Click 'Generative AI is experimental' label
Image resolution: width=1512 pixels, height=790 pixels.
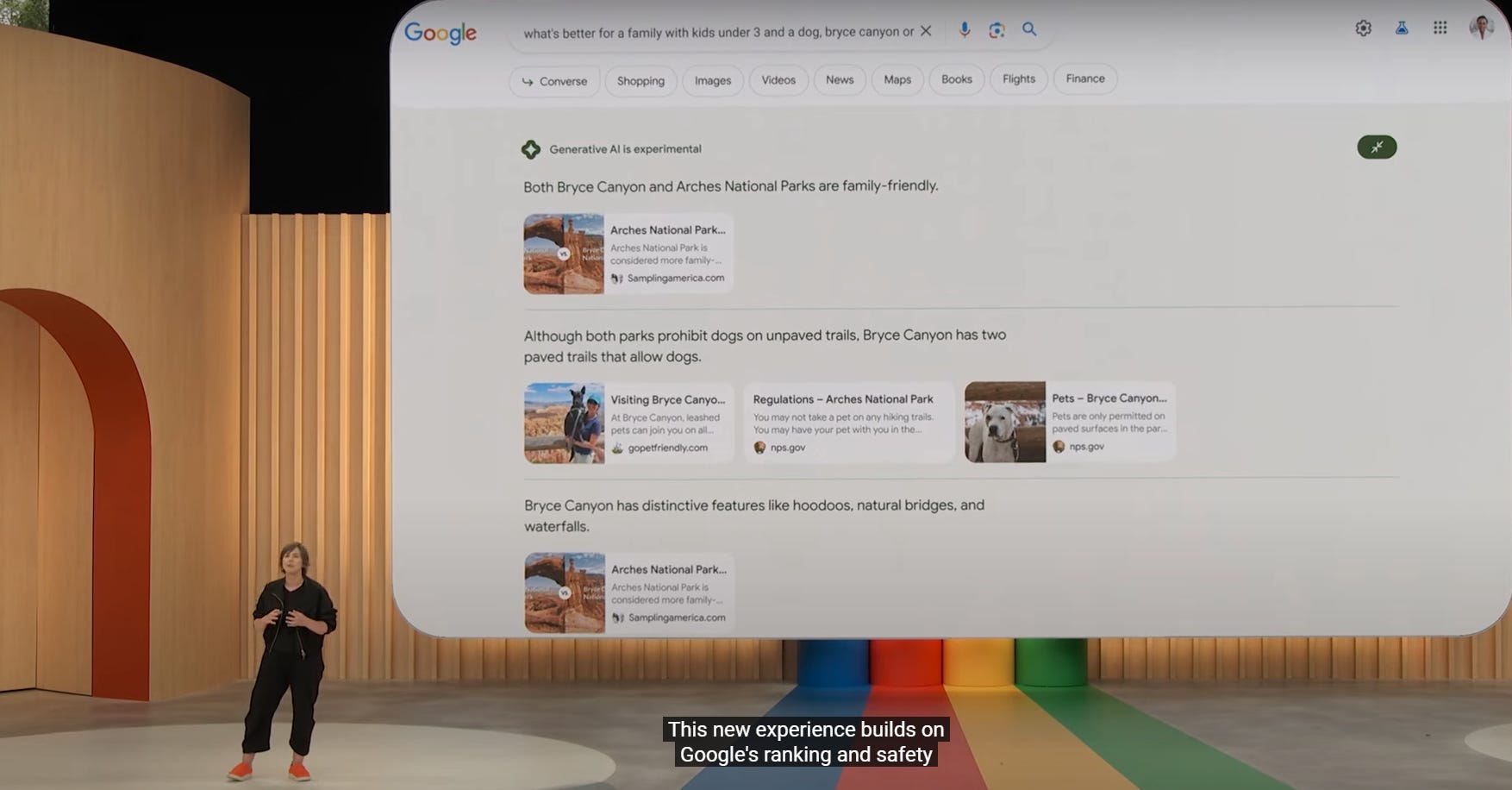(625, 149)
